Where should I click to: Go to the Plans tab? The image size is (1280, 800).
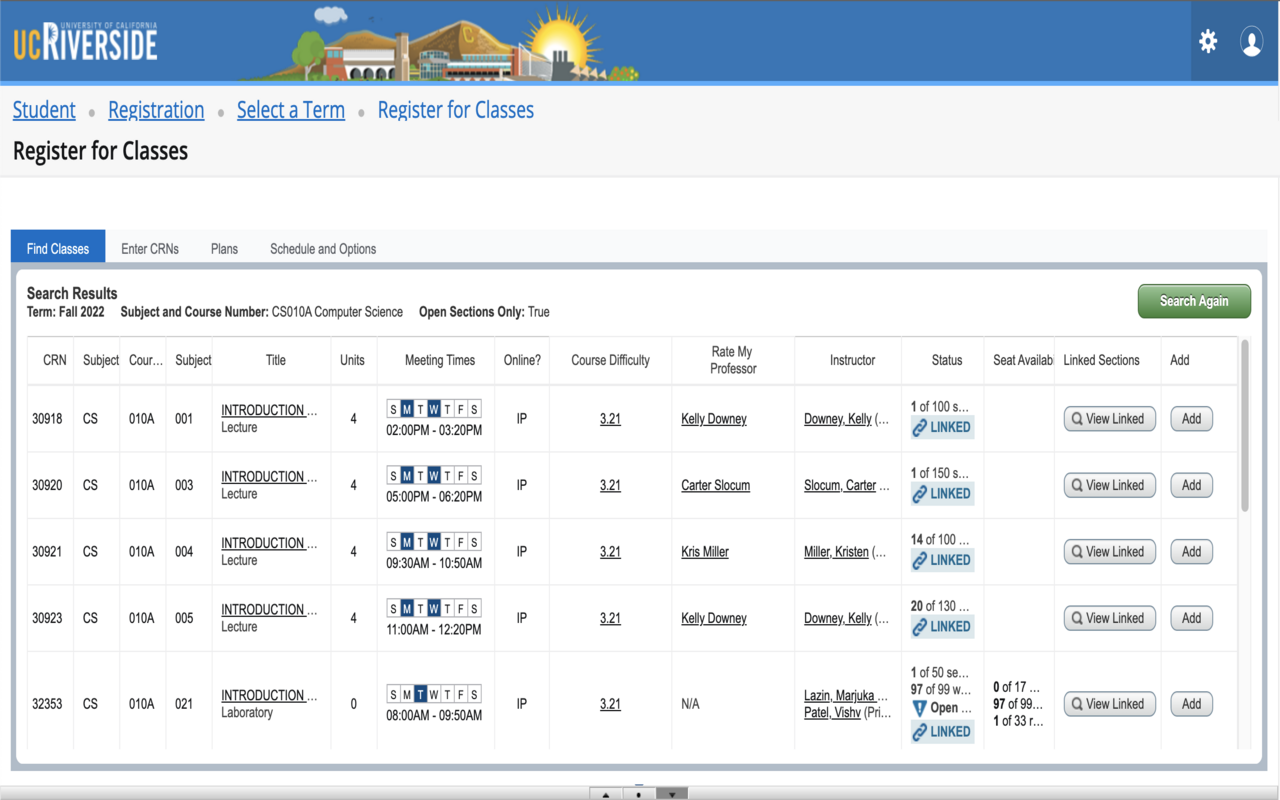coord(224,249)
